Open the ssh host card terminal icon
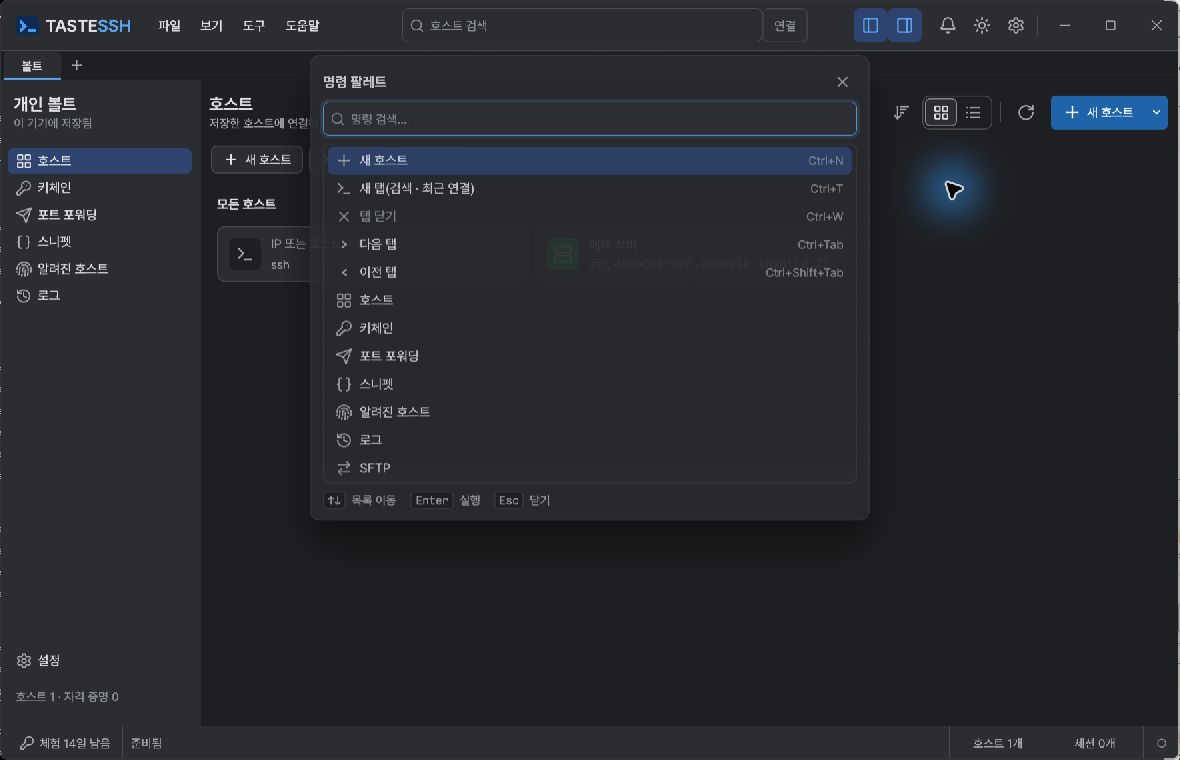 click(x=245, y=254)
